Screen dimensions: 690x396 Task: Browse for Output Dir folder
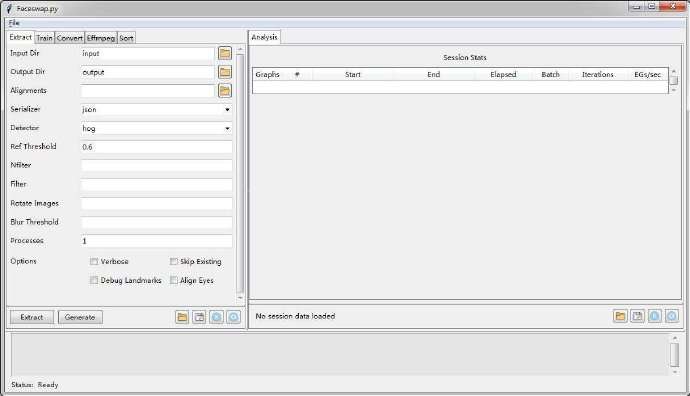225,72
